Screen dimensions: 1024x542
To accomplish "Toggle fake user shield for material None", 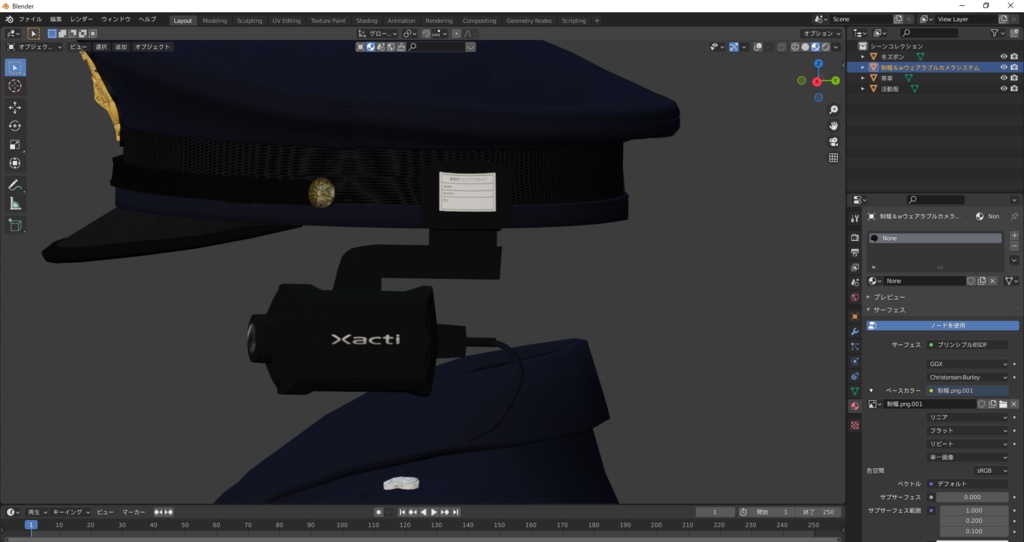I will 971,281.
